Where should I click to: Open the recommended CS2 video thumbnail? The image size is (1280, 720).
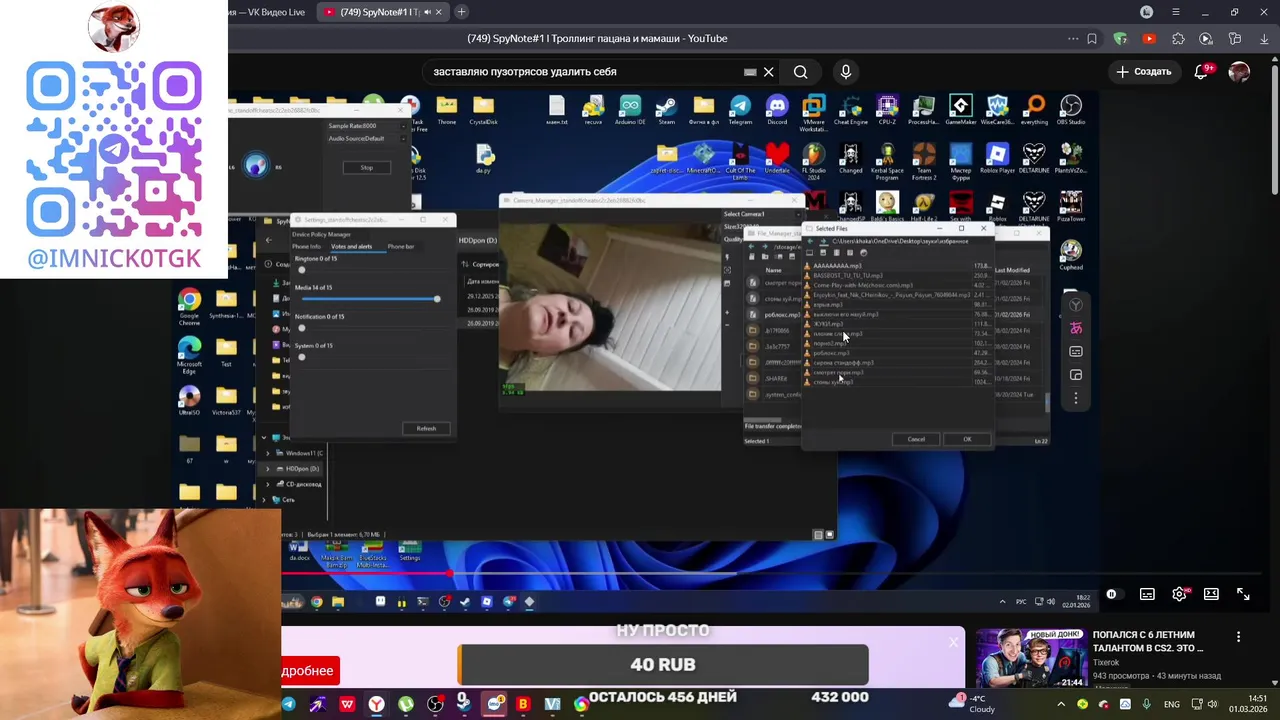tap(1031, 658)
